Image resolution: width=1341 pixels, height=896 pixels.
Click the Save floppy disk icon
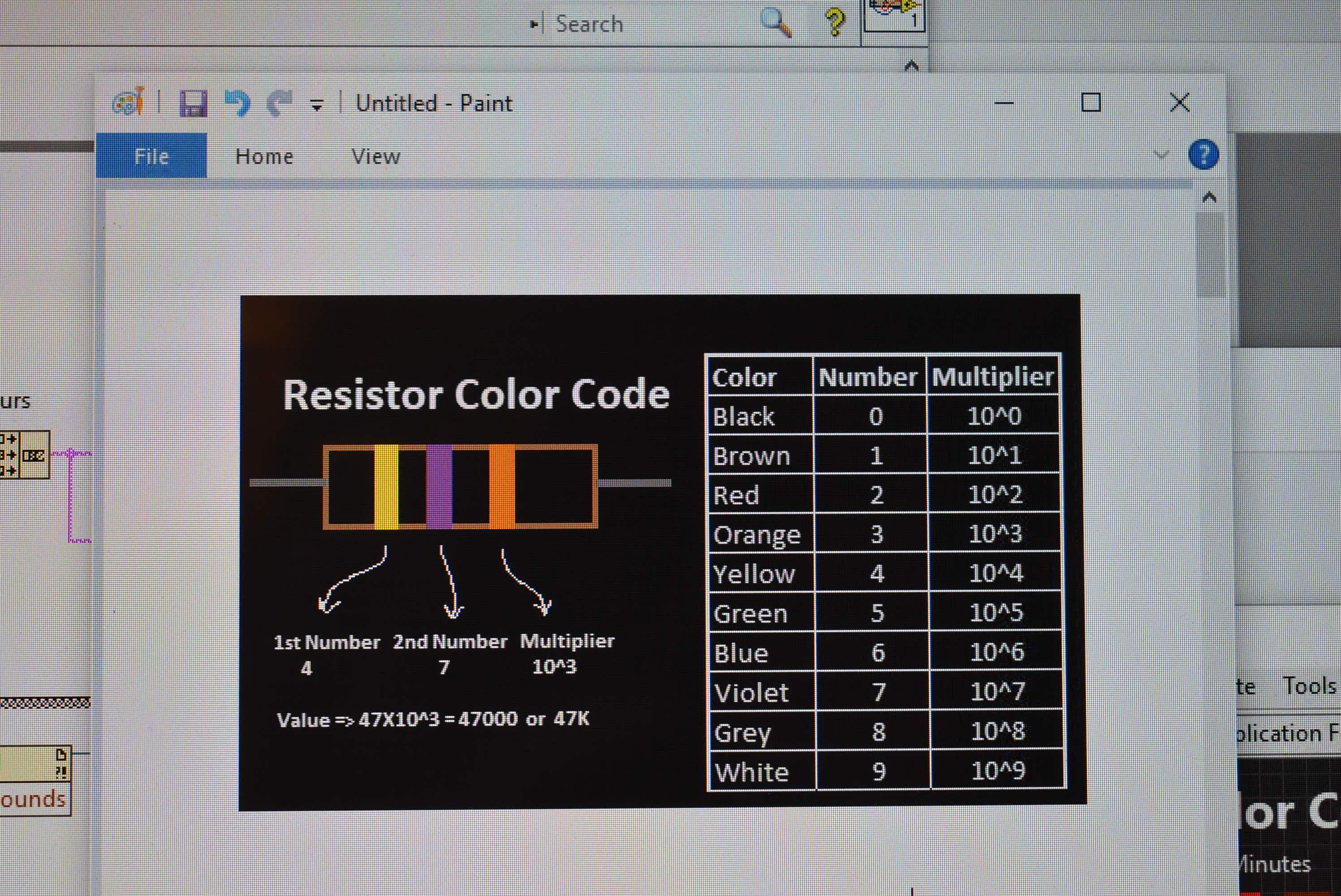193,104
